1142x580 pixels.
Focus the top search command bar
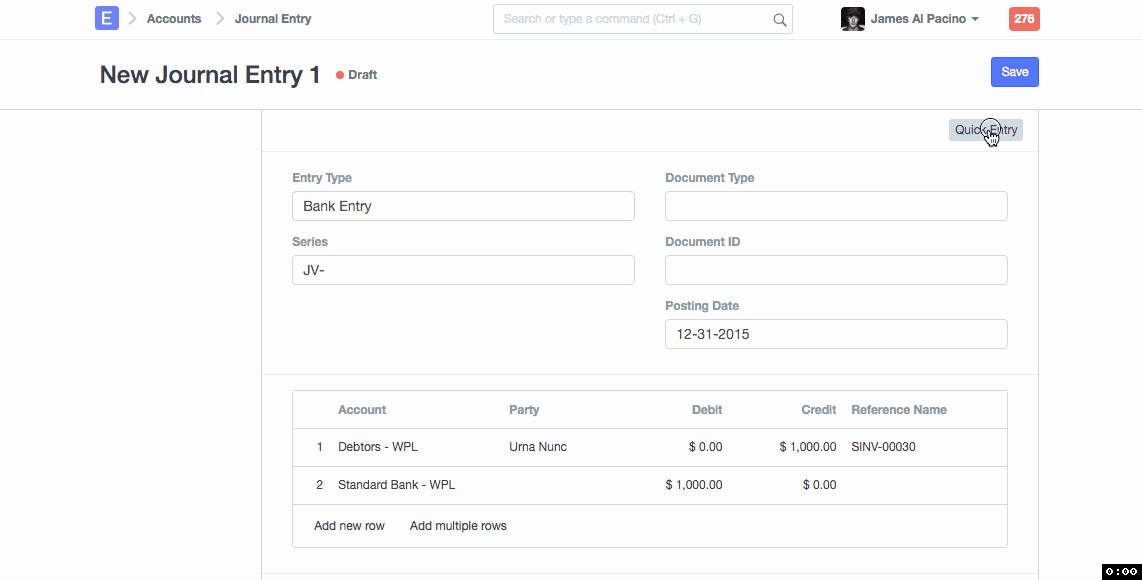635,19
